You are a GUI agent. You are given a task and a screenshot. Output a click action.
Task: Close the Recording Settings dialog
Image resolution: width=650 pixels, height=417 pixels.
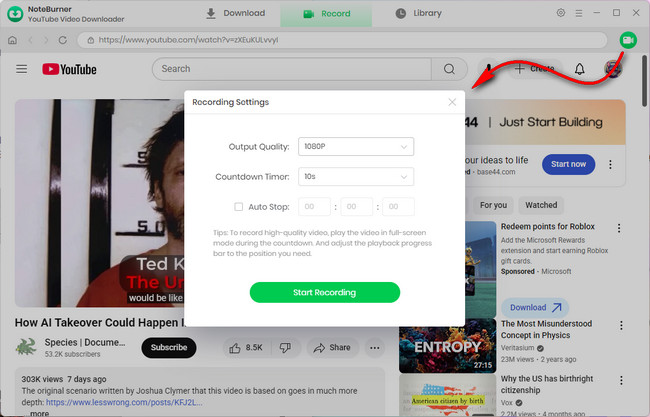(x=452, y=102)
